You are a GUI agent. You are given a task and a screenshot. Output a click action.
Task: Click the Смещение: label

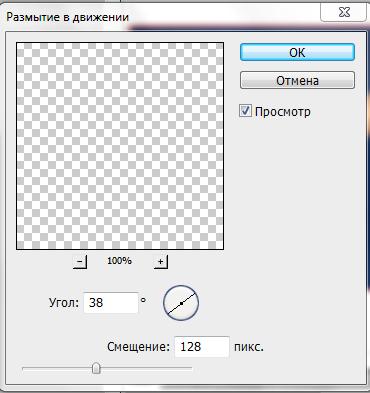click(x=139, y=347)
